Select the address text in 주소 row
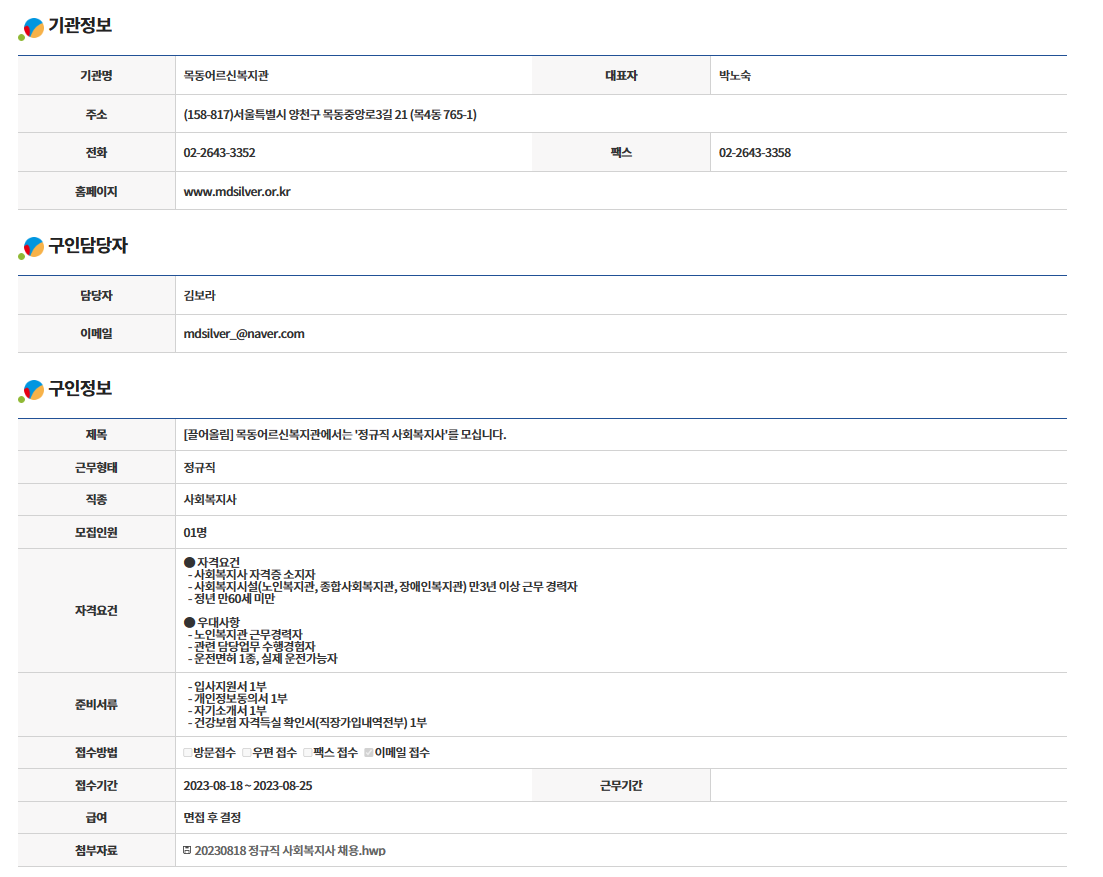The width and height of the screenshot is (1103, 877). pos(330,115)
